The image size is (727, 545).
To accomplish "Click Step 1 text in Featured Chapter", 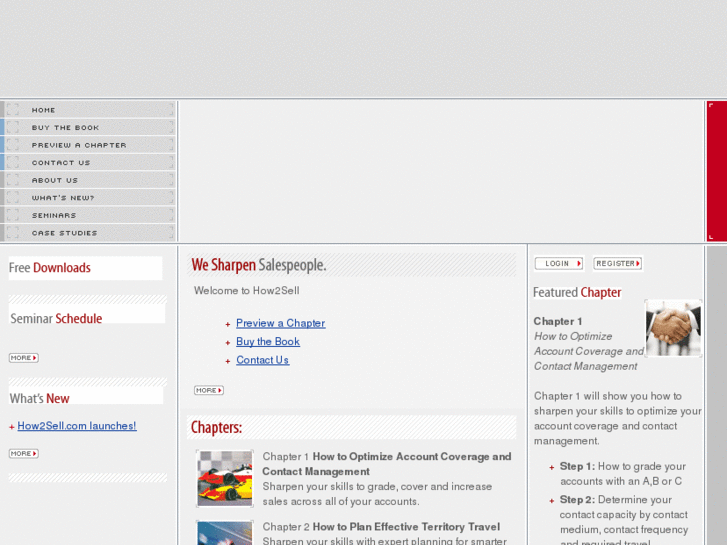I will pyautogui.click(x=621, y=474).
